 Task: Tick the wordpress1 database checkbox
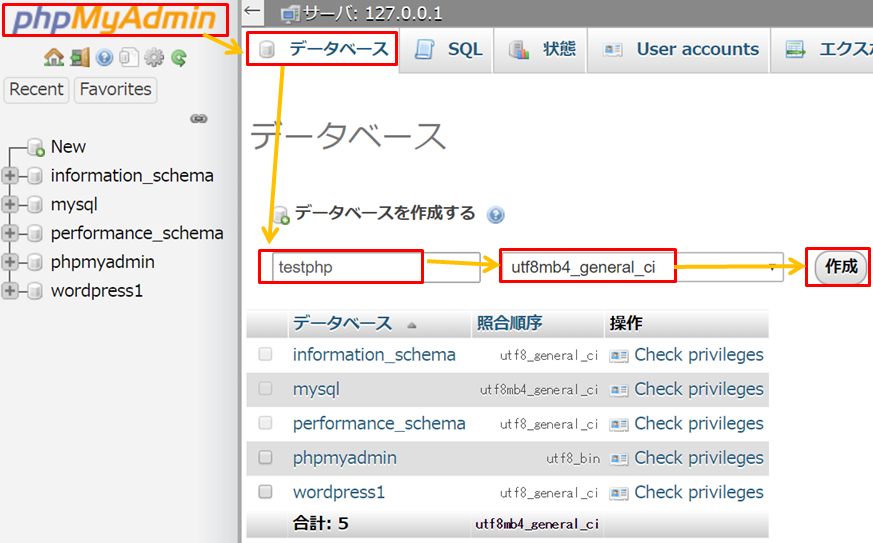tap(265, 492)
